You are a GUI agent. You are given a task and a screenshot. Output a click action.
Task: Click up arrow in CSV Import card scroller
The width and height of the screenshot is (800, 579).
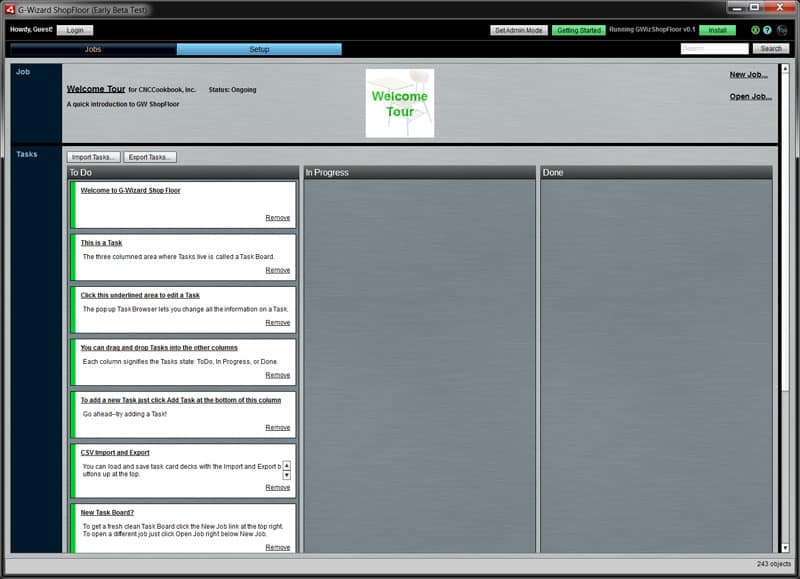point(287,466)
